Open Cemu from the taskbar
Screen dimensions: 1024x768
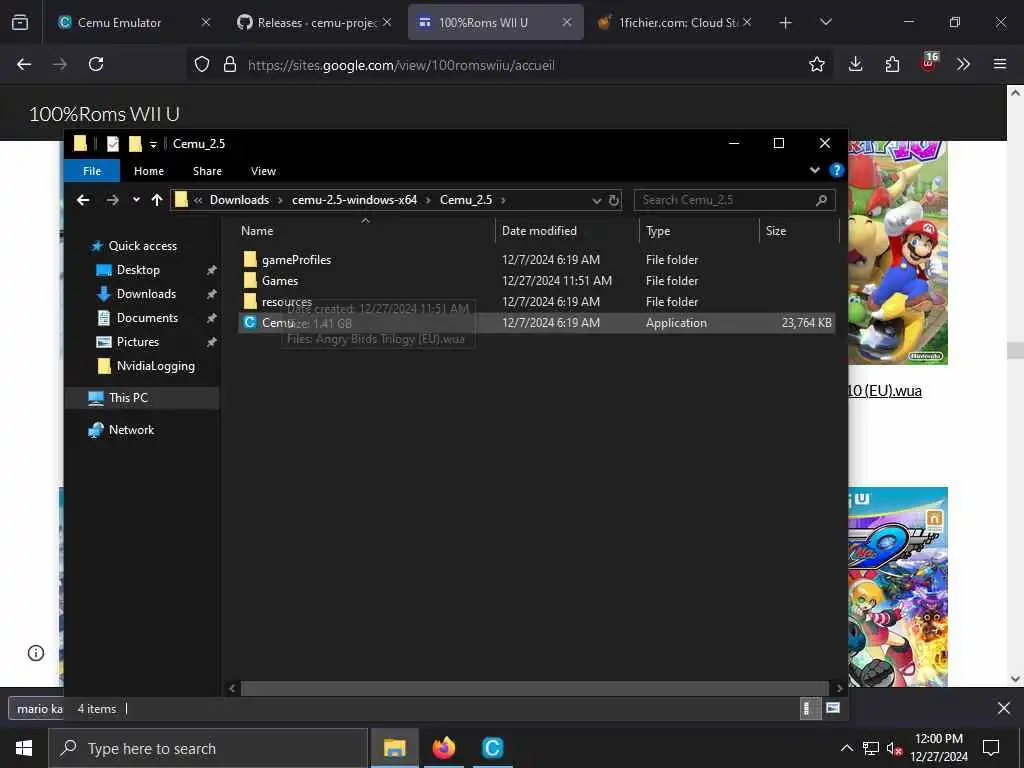coord(492,748)
